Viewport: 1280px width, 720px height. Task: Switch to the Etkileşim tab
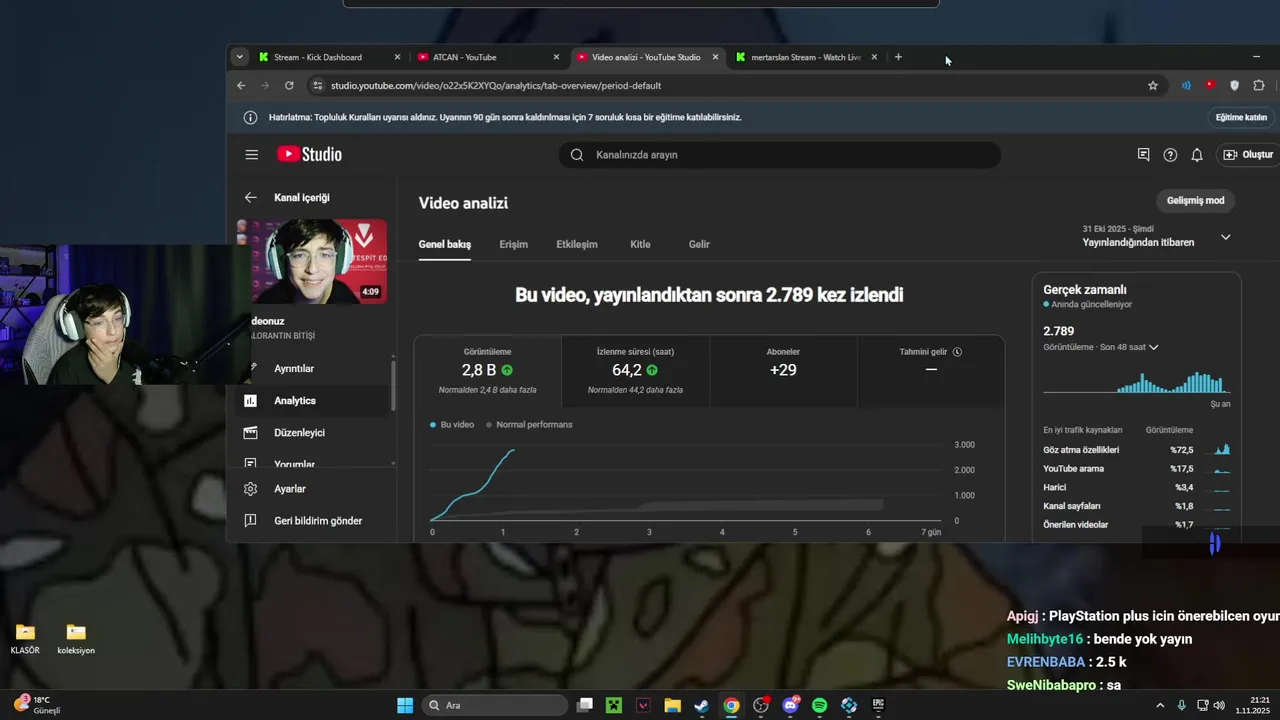pyautogui.click(x=577, y=244)
